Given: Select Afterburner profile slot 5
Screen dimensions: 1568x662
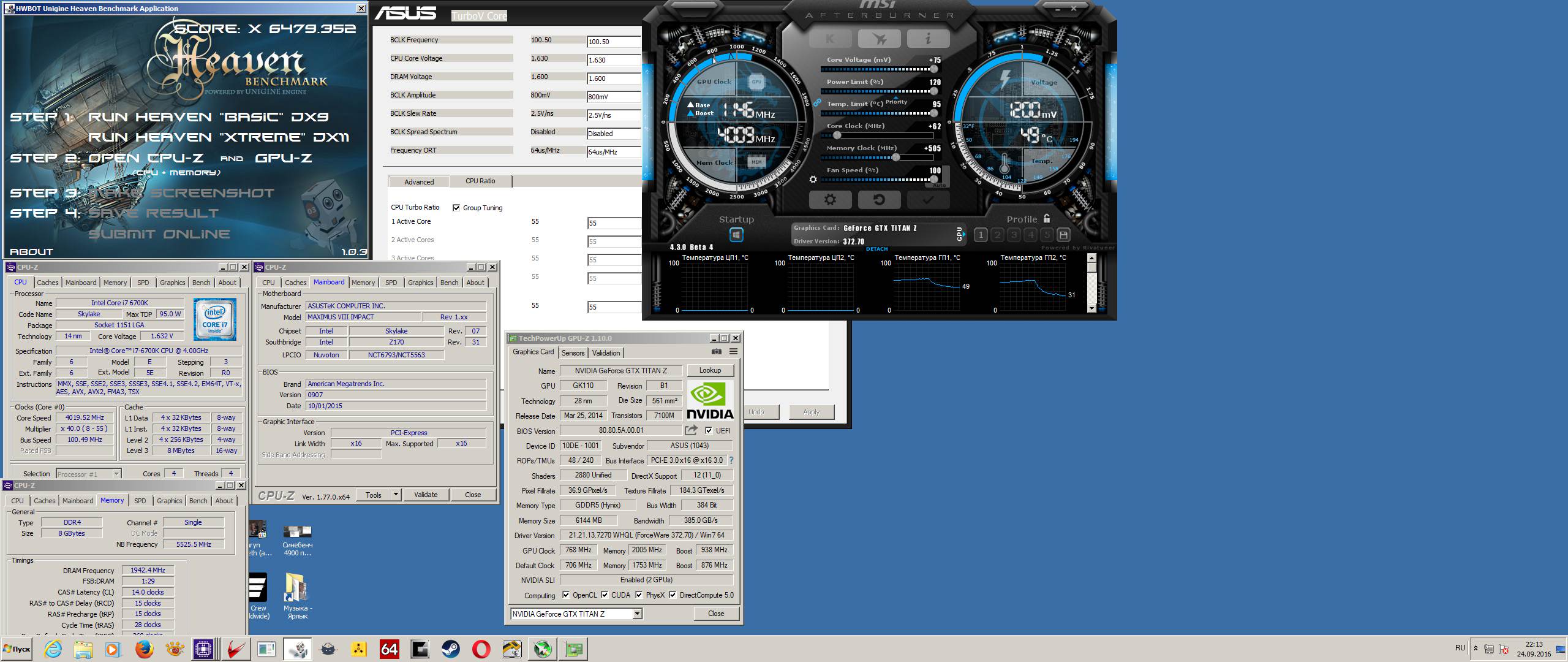Looking at the screenshot, I should pos(1047,235).
